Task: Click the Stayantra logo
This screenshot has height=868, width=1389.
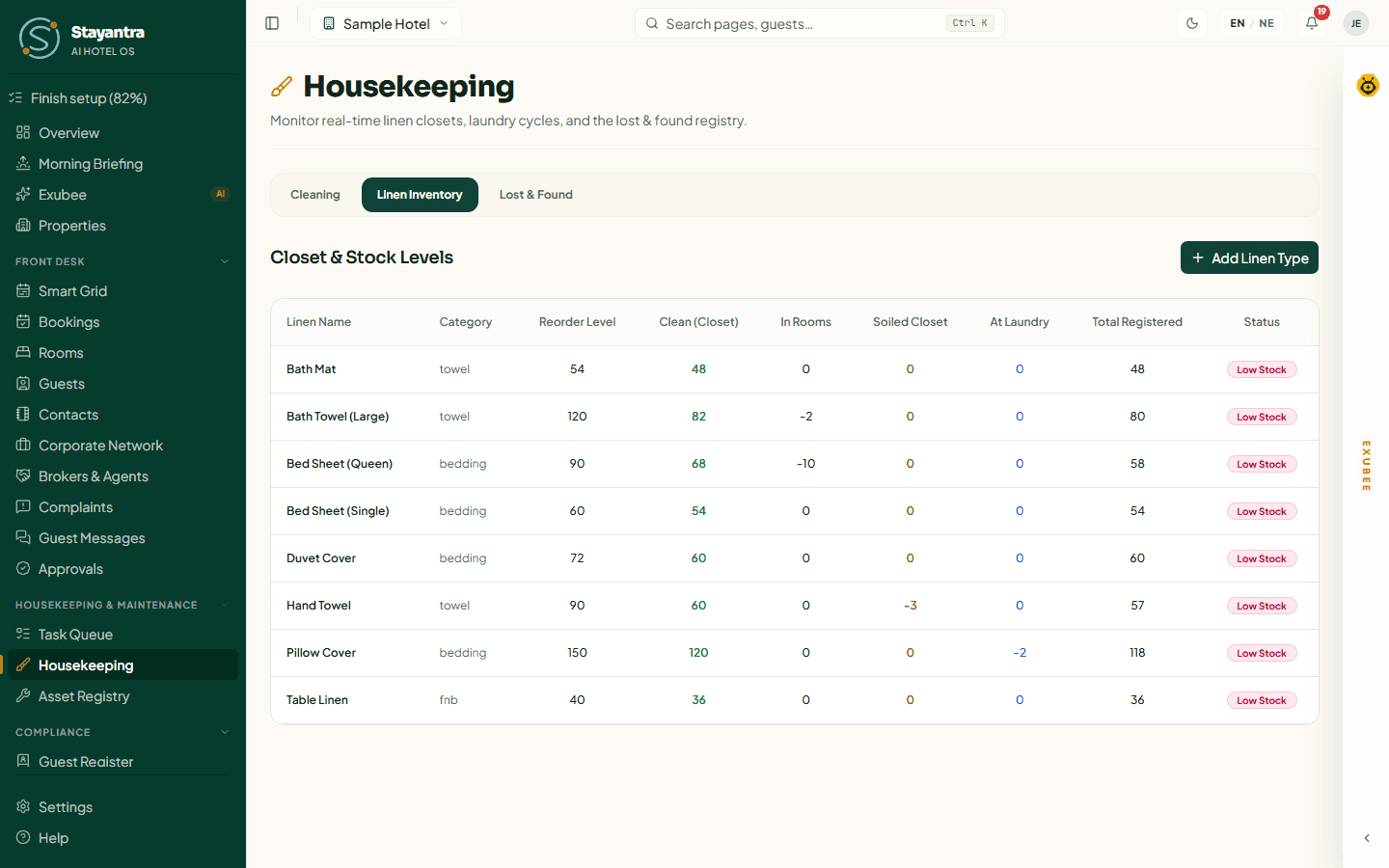Action: click(x=81, y=38)
